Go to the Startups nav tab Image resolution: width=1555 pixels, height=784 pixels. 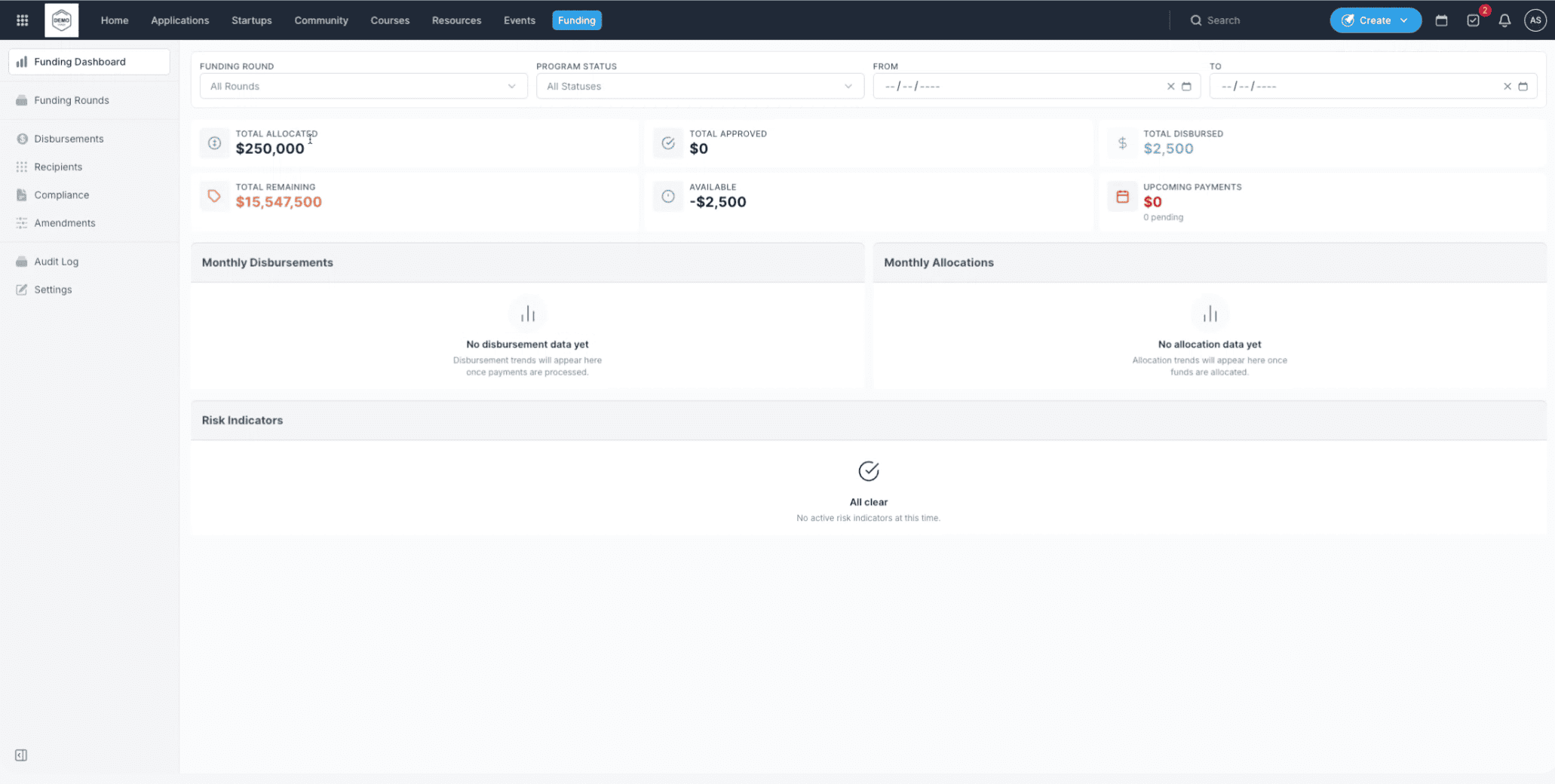pos(251,20)
